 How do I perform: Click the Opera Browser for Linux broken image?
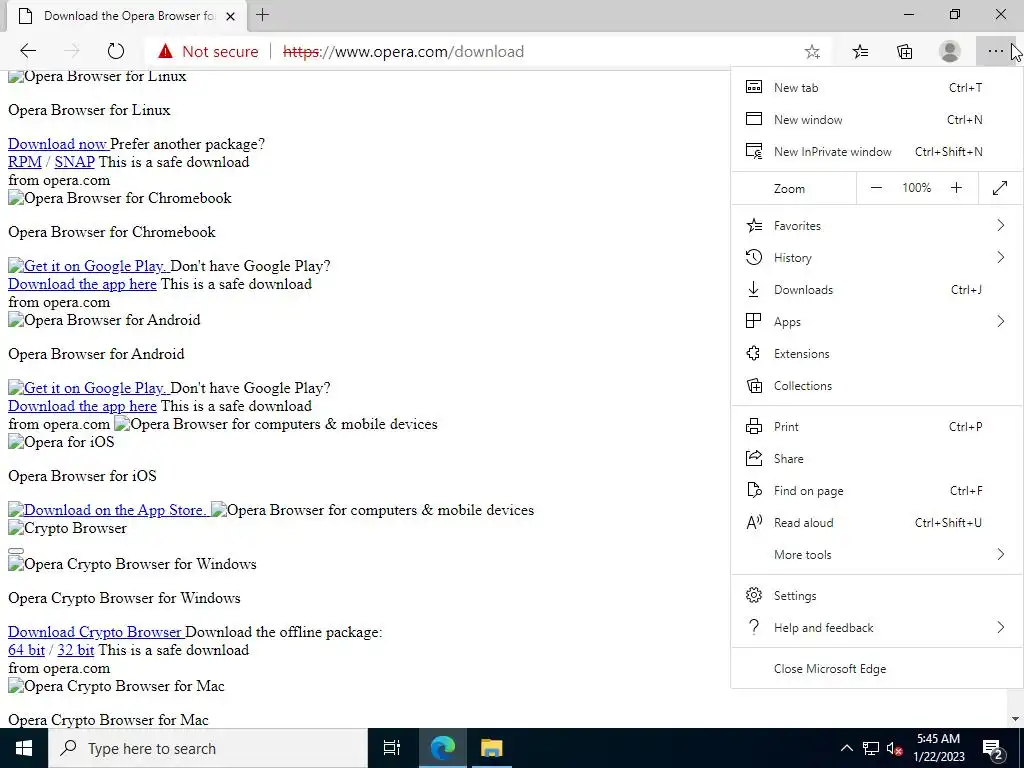tap(97, 76)
